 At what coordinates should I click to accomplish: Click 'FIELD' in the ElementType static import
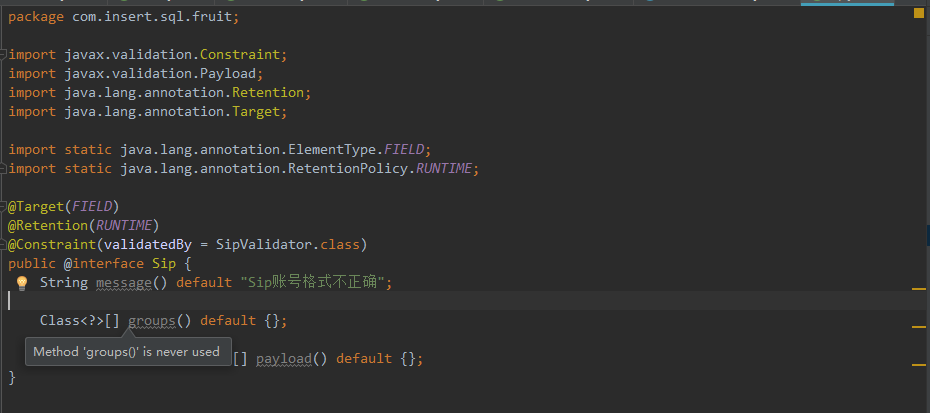pos(403,150)
